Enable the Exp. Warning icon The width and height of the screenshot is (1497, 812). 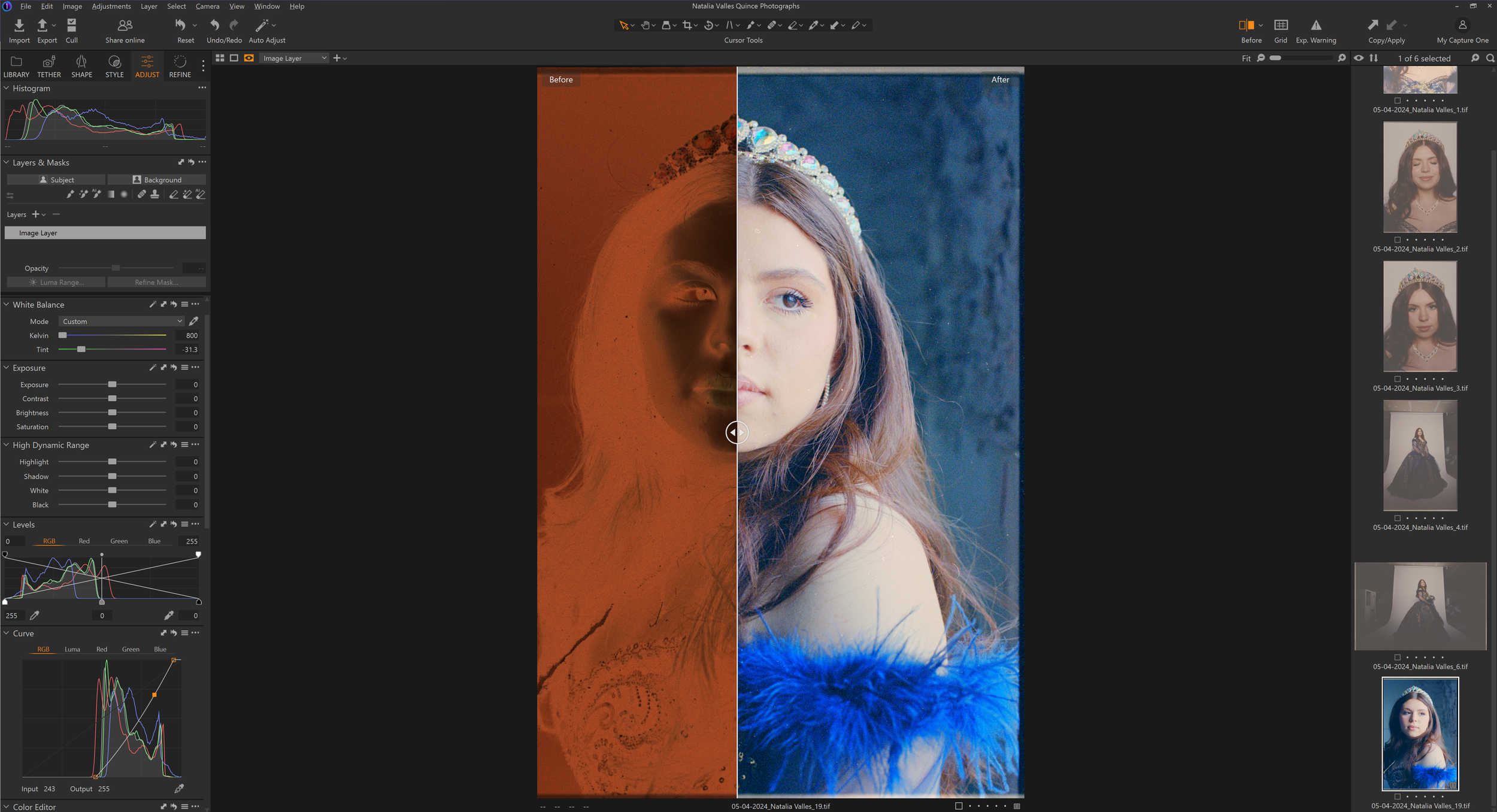(1316, 25)
